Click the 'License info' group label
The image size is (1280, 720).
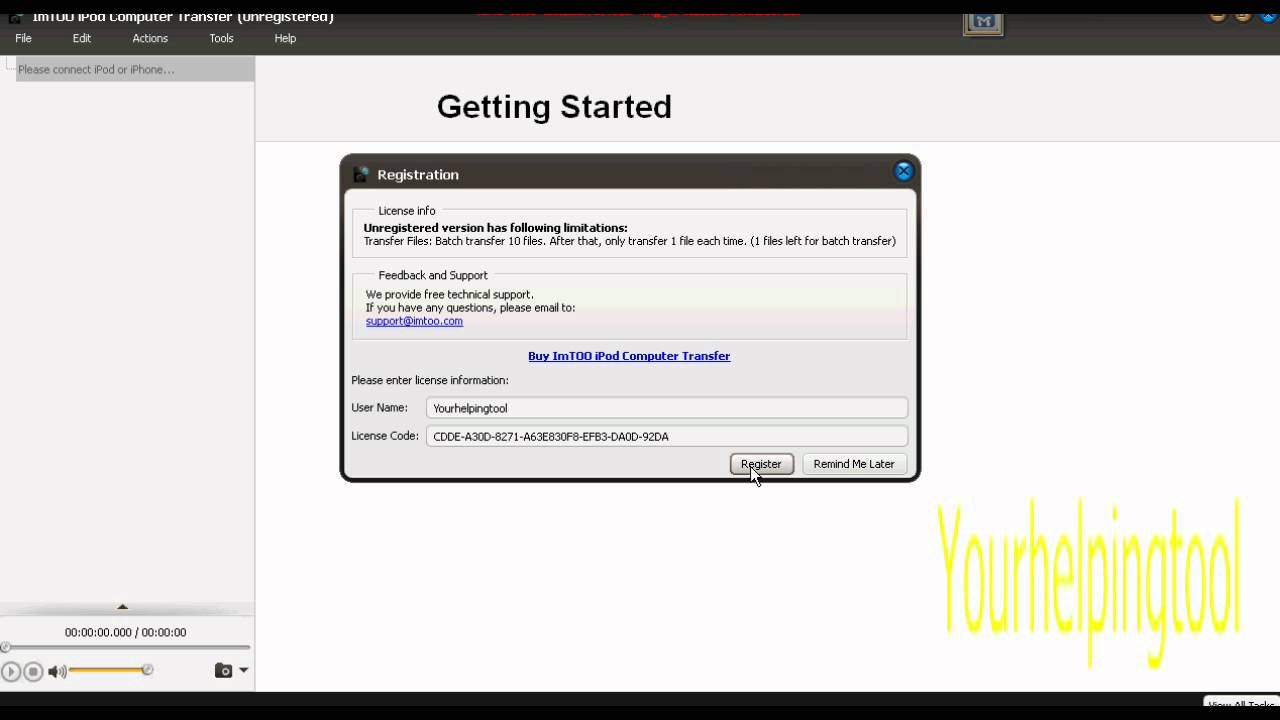click(x=407, y=211)
